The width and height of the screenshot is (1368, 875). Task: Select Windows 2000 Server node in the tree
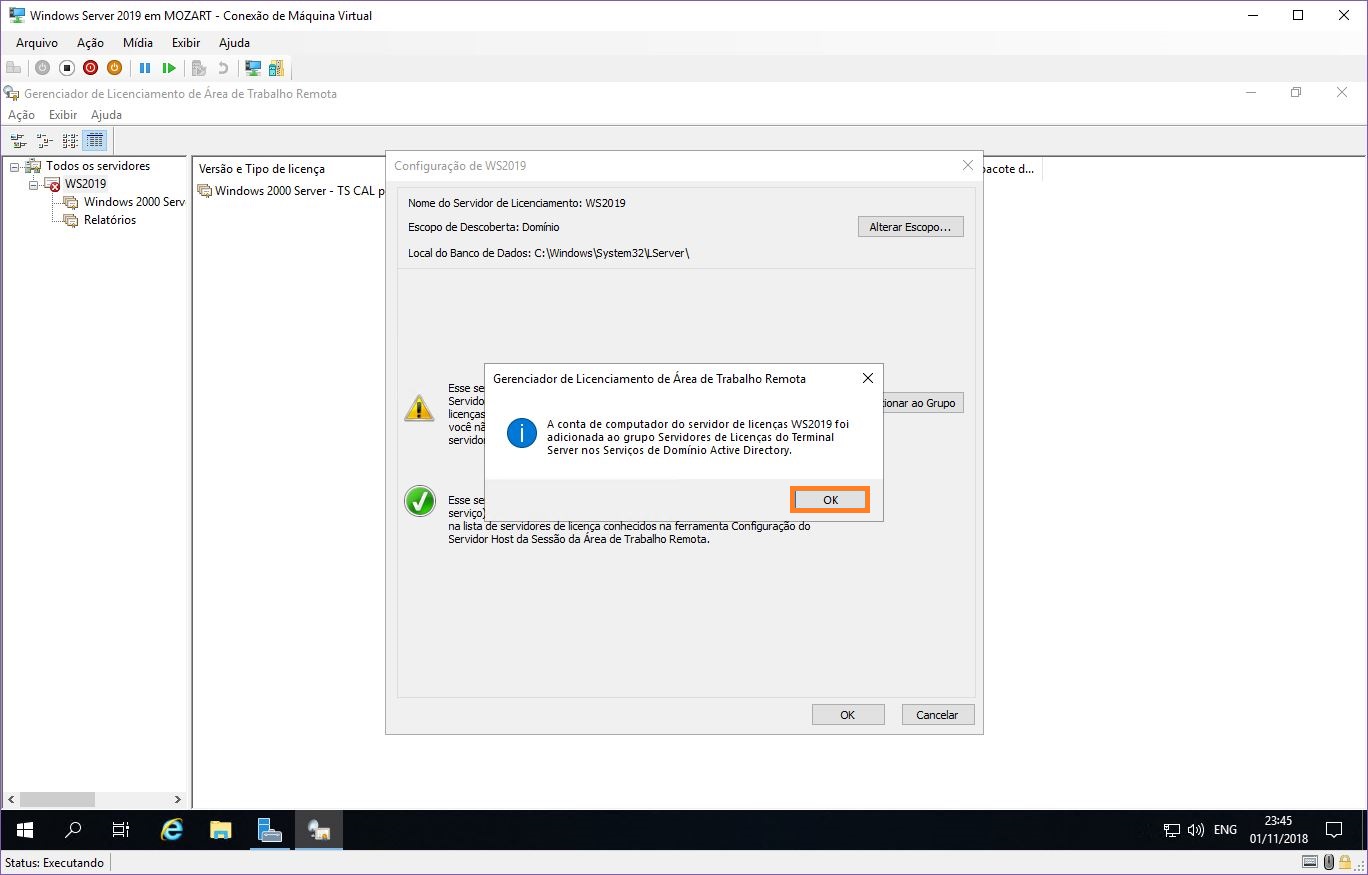[134, 202]
